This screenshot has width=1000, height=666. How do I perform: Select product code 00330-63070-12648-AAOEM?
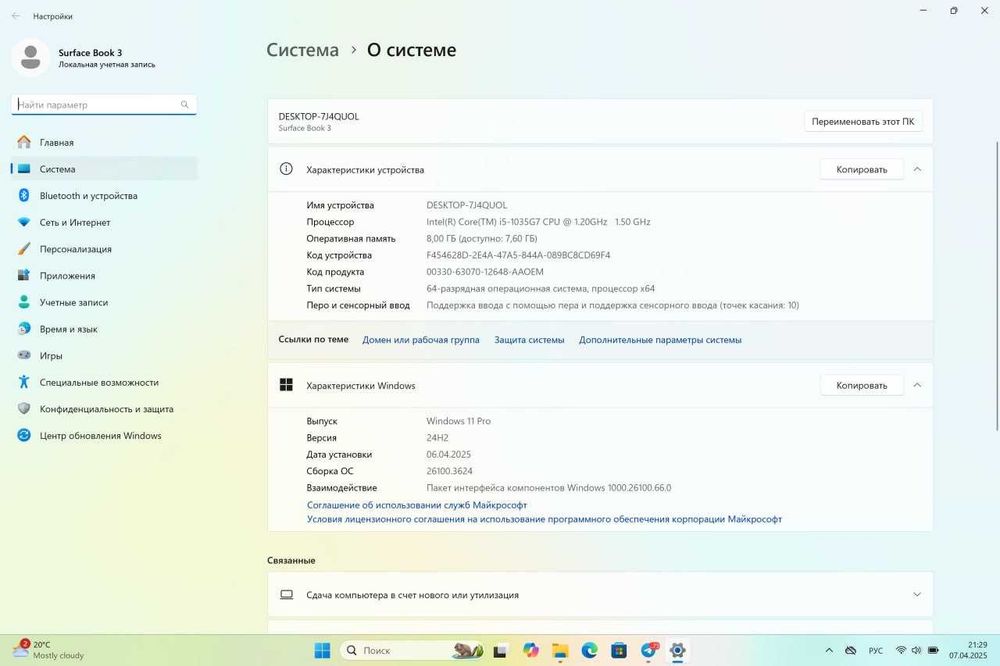(485, 272)
